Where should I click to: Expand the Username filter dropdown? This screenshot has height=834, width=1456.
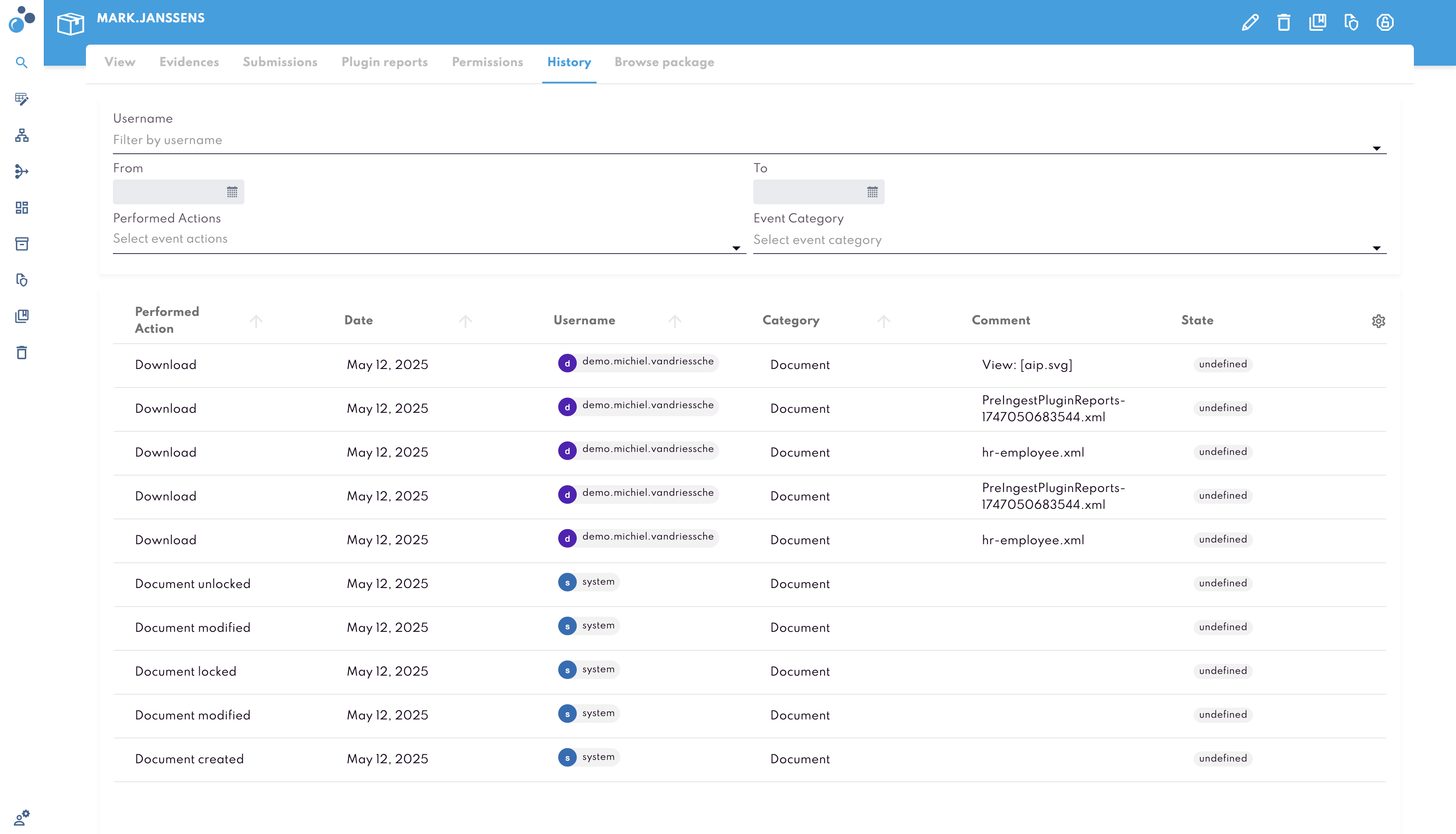1376,148
